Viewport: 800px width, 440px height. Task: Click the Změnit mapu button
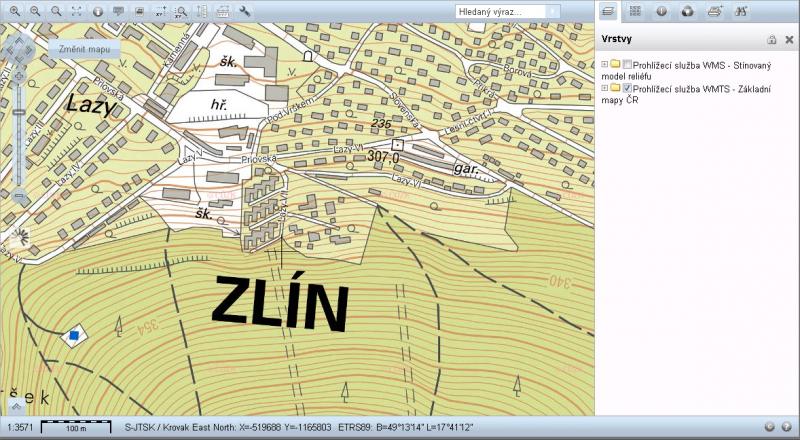click(84, 48)
